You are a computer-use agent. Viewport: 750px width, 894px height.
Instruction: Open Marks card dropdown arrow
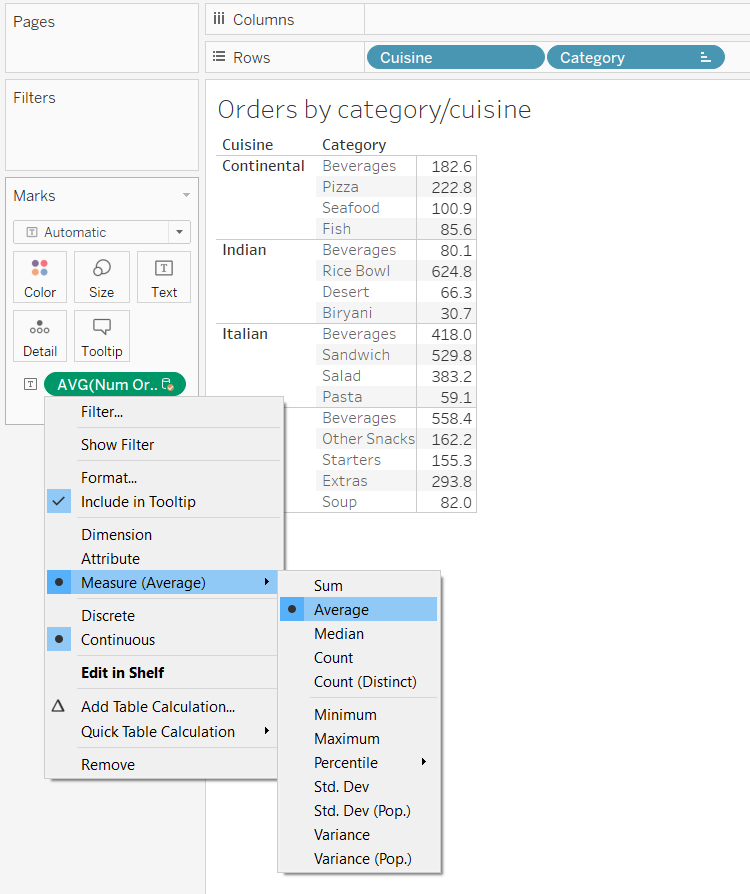point(186,195)
